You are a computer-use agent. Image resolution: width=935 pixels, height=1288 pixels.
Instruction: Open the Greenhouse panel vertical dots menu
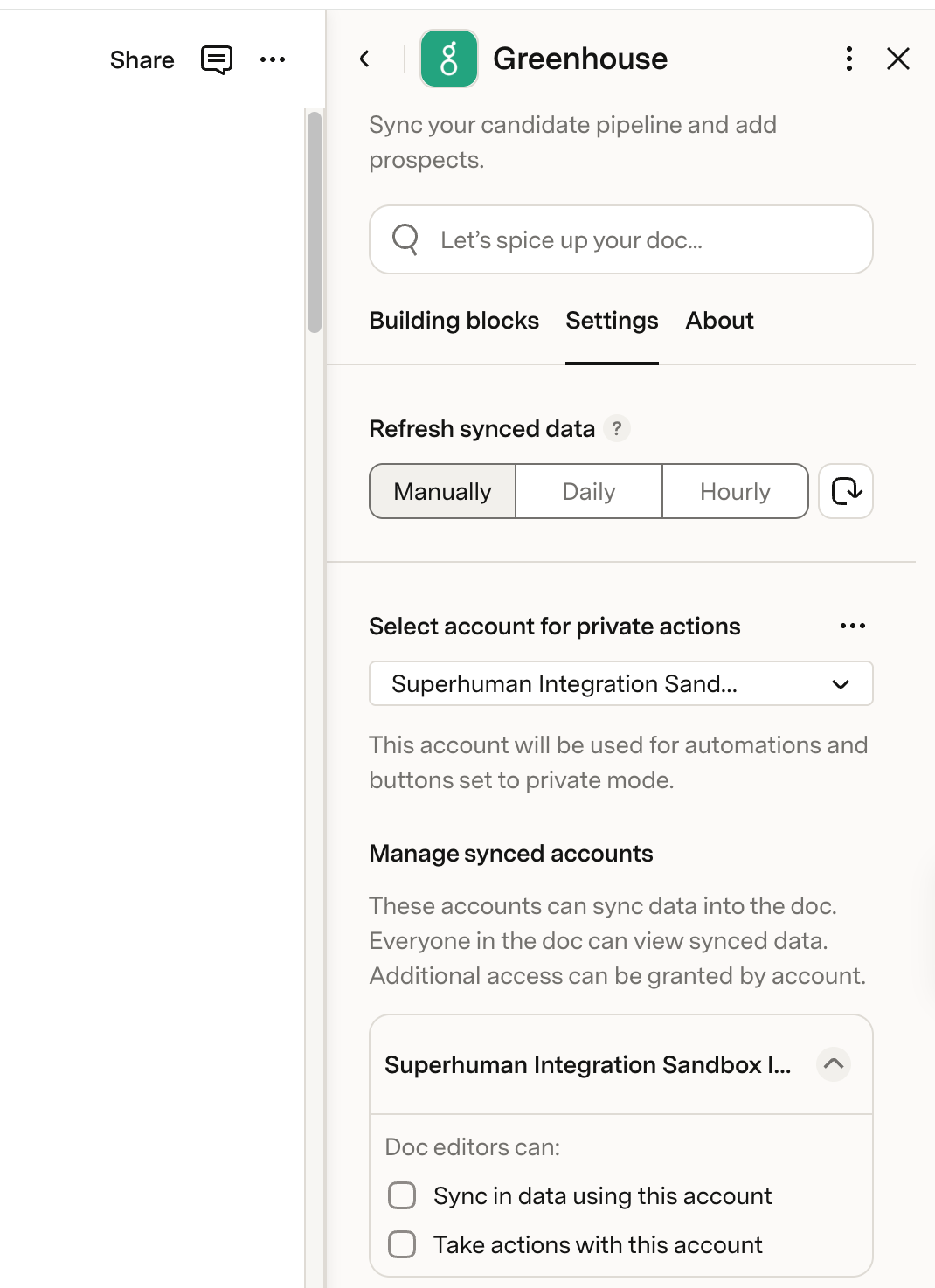click(x=849, y=59)
